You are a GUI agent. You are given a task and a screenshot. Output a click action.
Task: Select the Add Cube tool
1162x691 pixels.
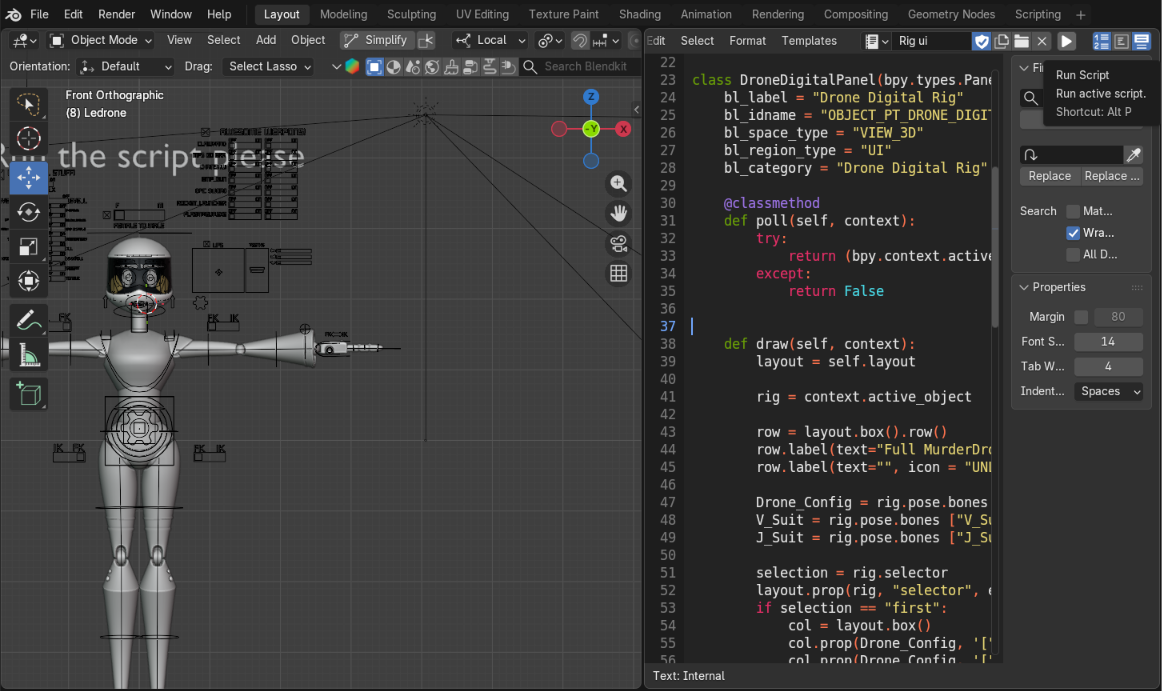(28, 394)
